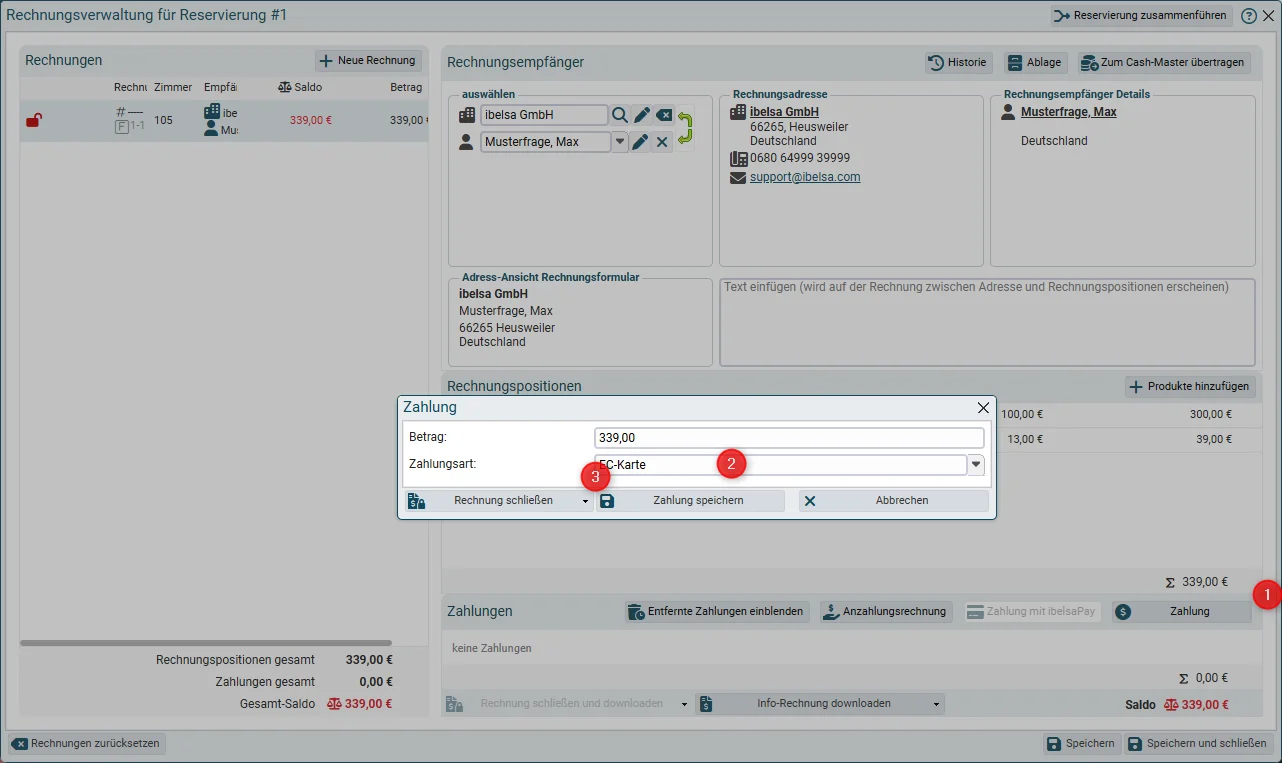Click the Rechnungen list horizontal scrollbar
This screenshot has height=763, width=1282.
[206, 643]
